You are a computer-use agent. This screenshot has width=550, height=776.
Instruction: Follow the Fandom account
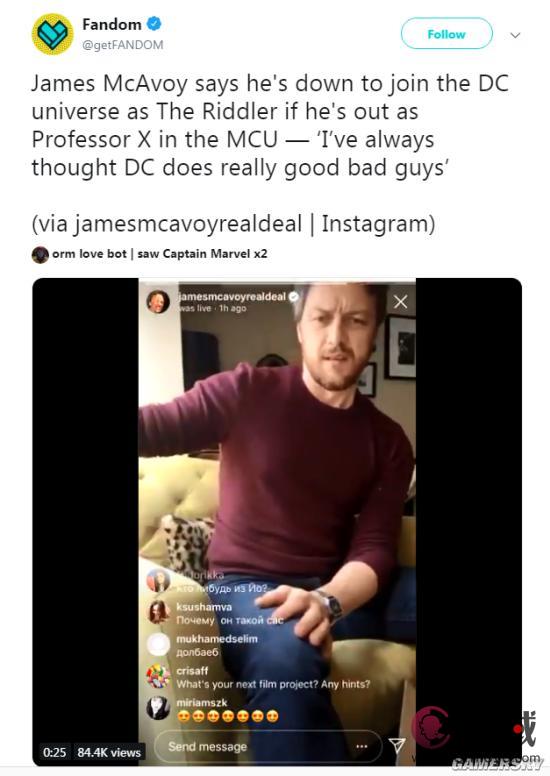click(x=447, y=34)
